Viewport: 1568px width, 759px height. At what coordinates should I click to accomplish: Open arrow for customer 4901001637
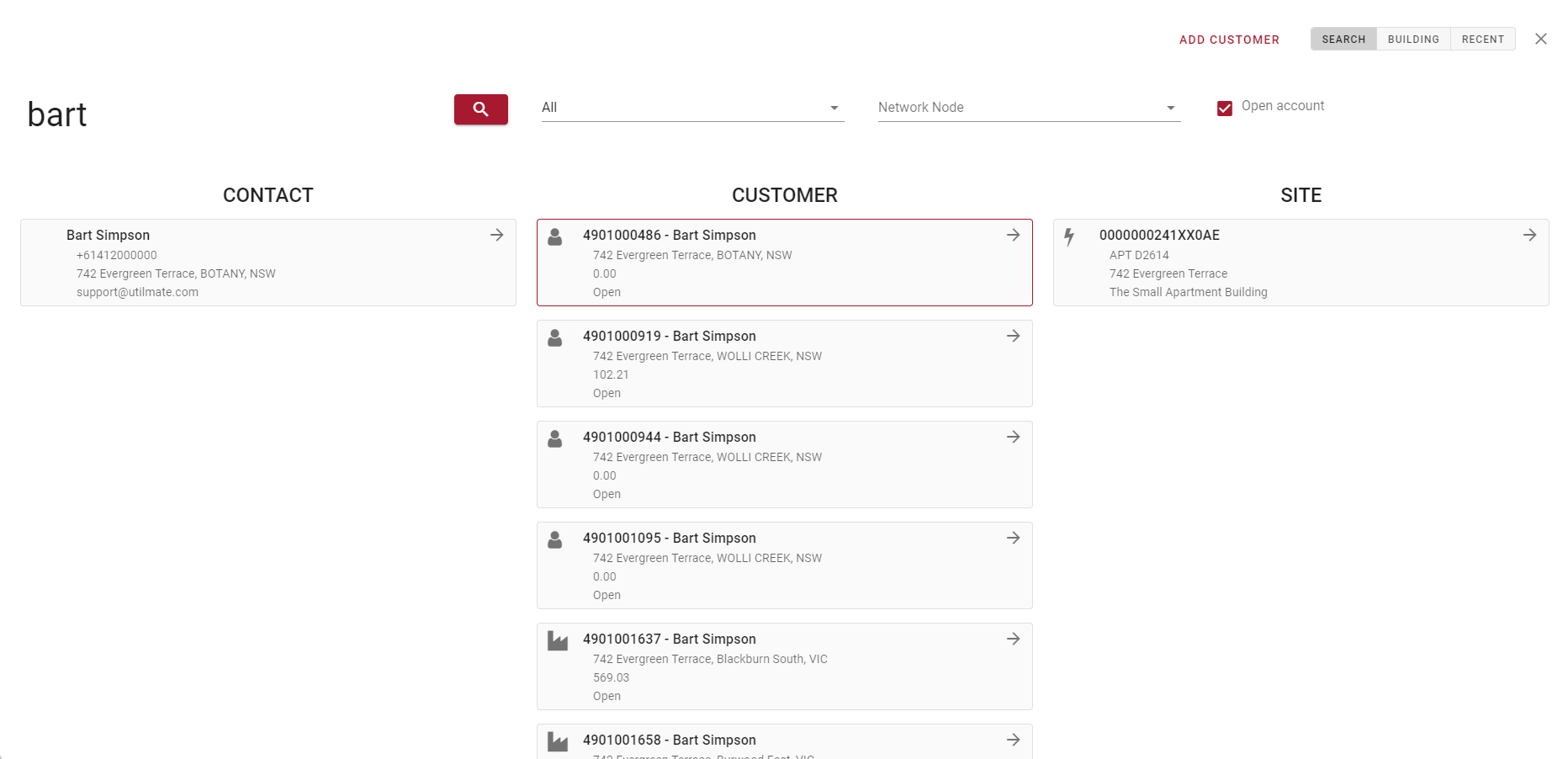pos(1014,639)
